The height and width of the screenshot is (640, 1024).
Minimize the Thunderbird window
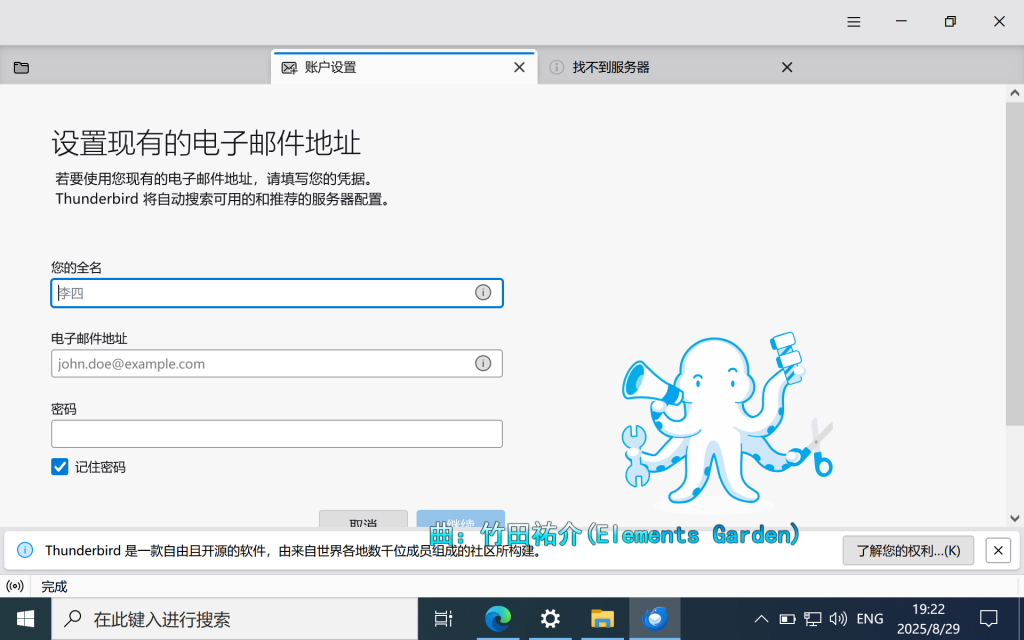(901, 22)
